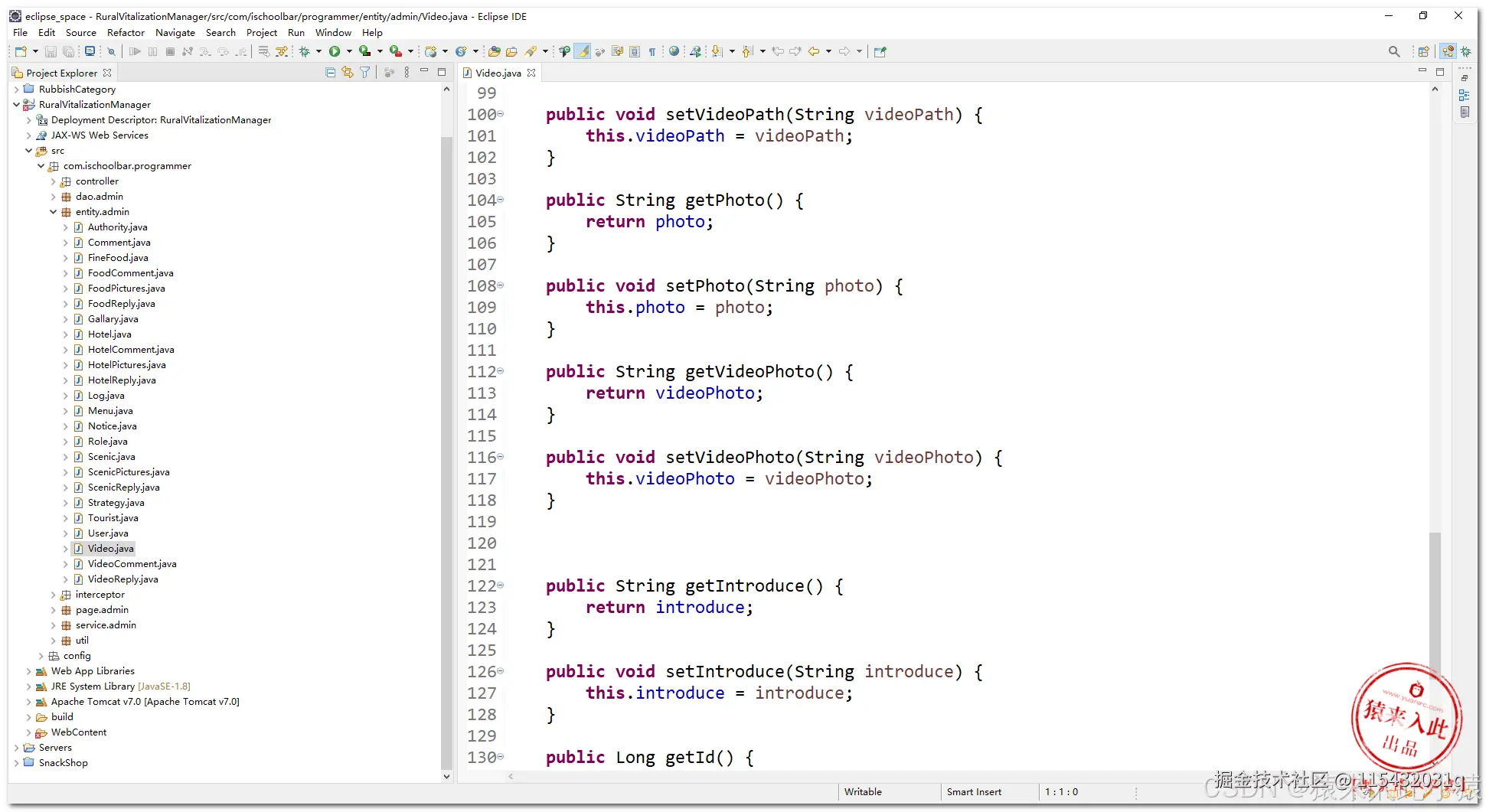
Task: Click the Open Type toolbar icon
Action: 494,51
